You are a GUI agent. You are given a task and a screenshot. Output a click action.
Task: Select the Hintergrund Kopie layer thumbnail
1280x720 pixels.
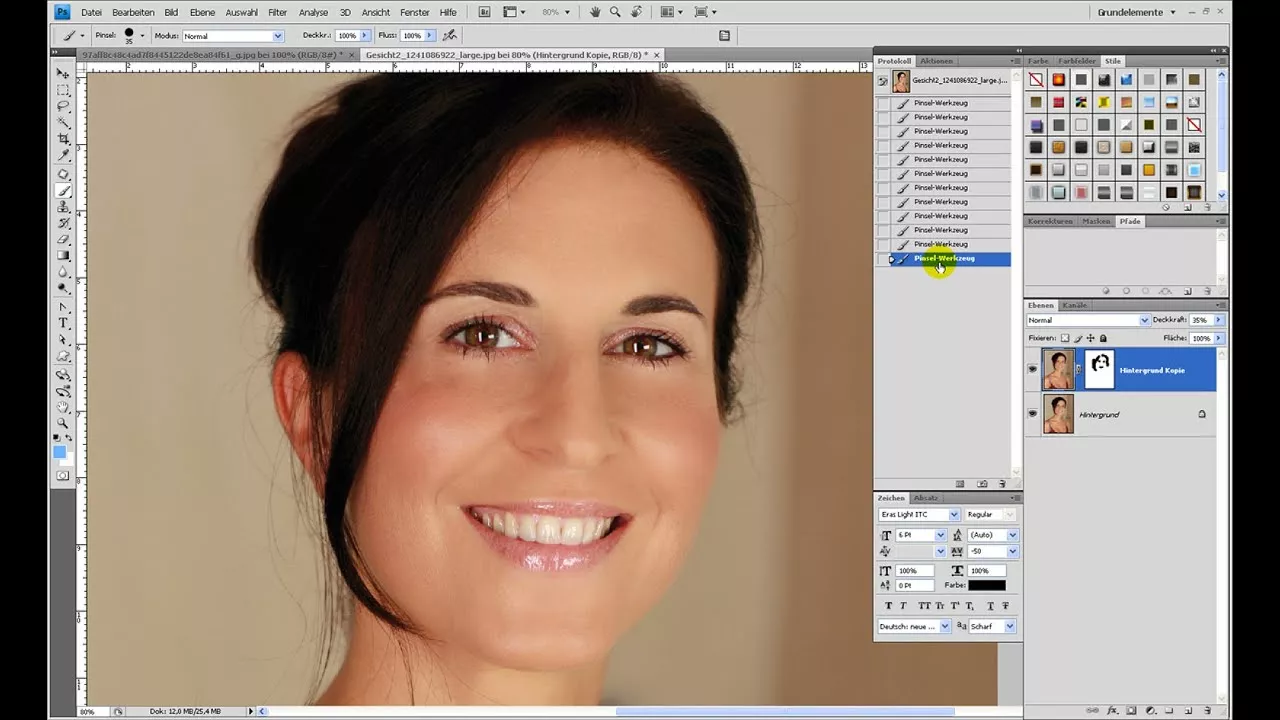tap(1058, 369)
